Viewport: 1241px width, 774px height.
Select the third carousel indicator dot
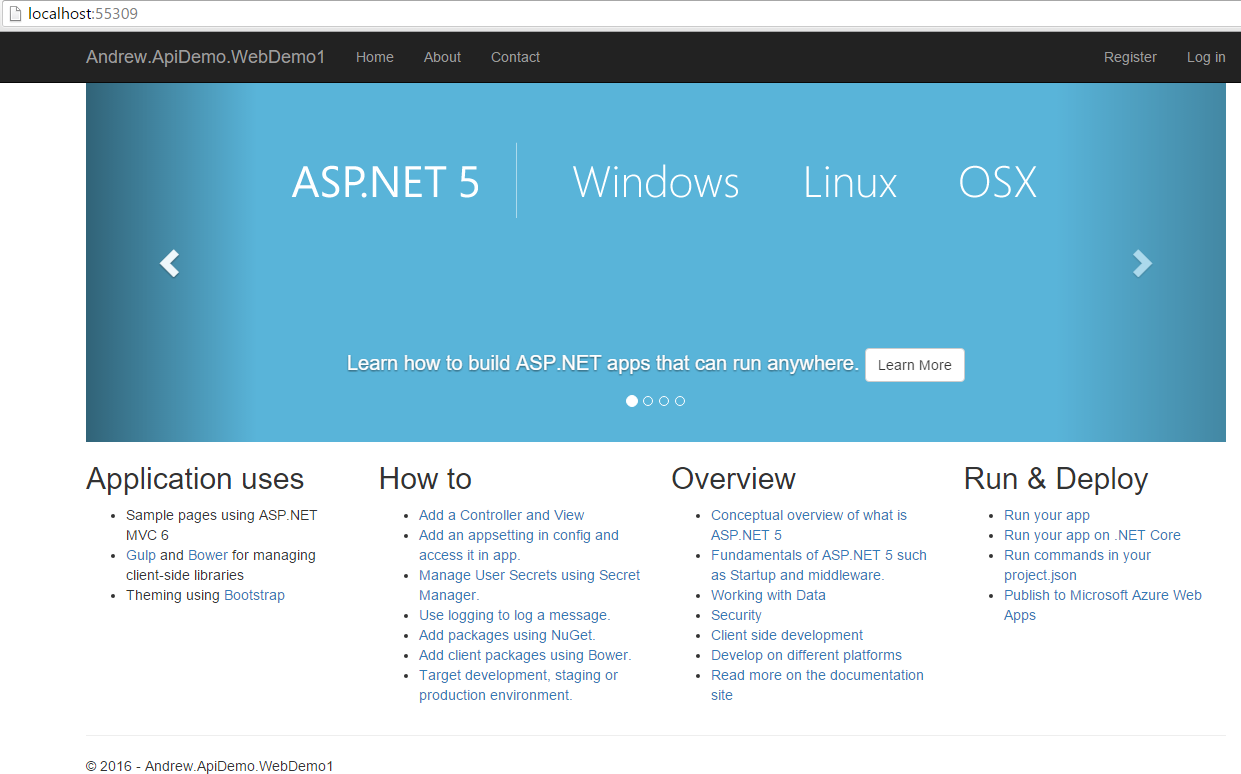664,401
